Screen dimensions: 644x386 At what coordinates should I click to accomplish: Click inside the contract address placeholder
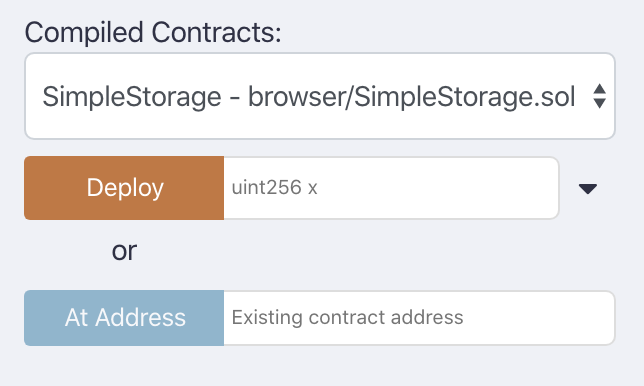click(x=347, y=317)
